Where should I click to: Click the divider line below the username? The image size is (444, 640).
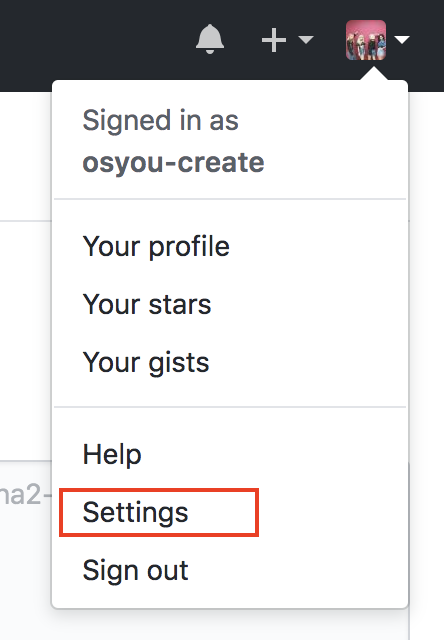tap(230, 199)
